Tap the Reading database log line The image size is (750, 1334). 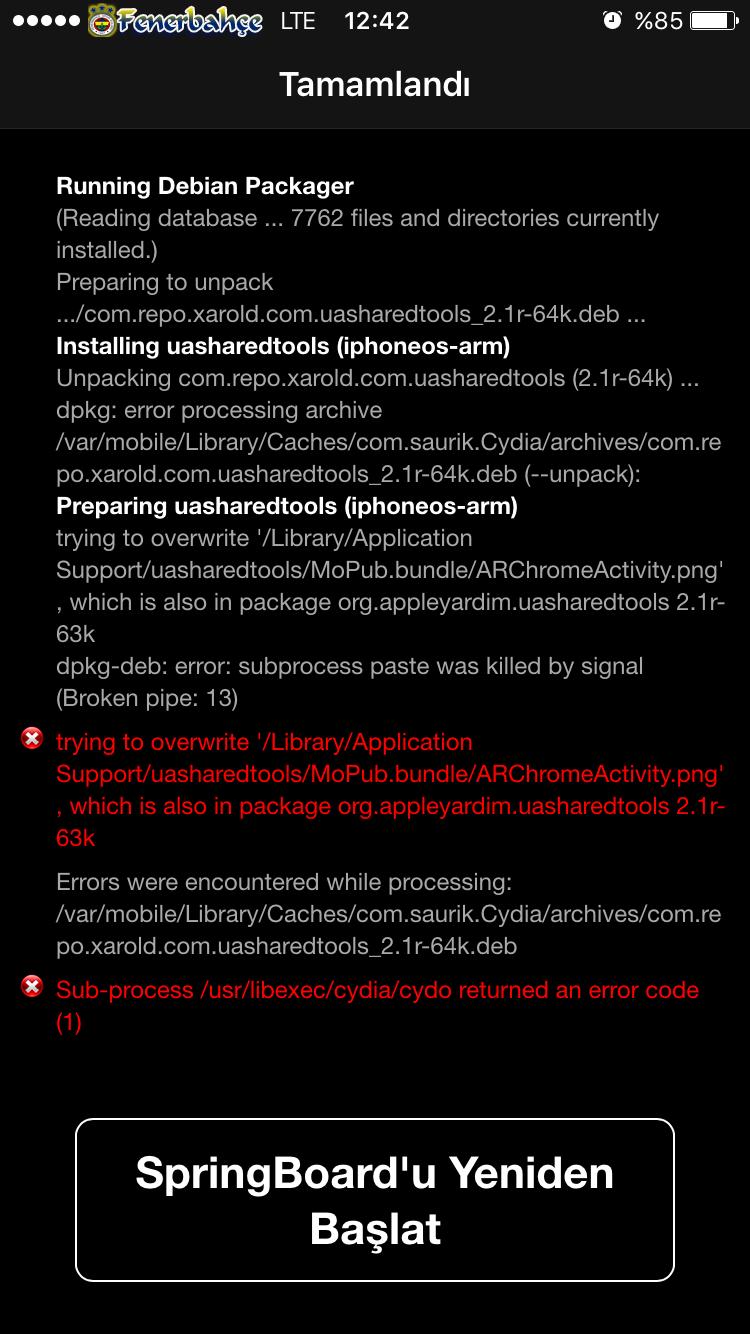click(357, 234)
